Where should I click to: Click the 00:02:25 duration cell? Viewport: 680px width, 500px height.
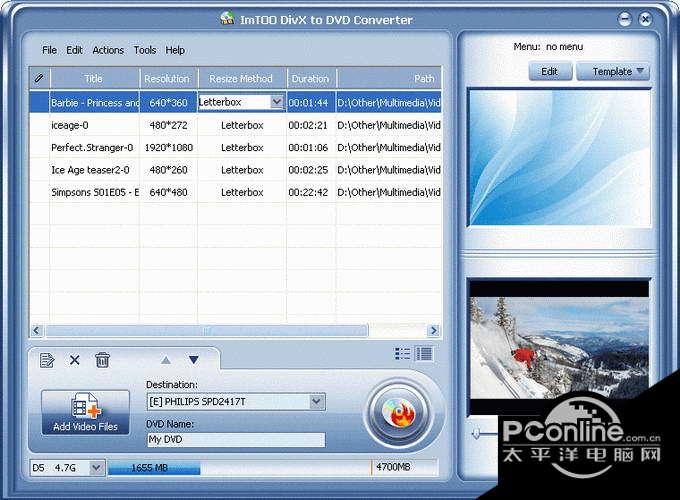(x=308, y=170)
